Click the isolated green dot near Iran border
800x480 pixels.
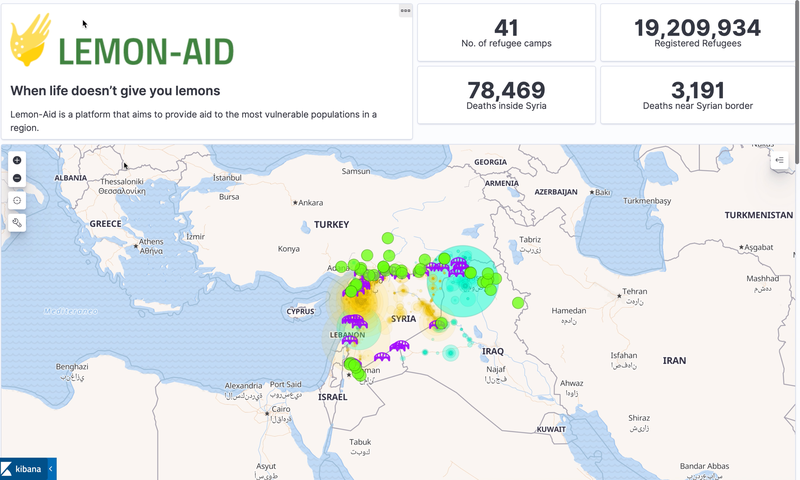pyautogui.click(x=518, y=302)
